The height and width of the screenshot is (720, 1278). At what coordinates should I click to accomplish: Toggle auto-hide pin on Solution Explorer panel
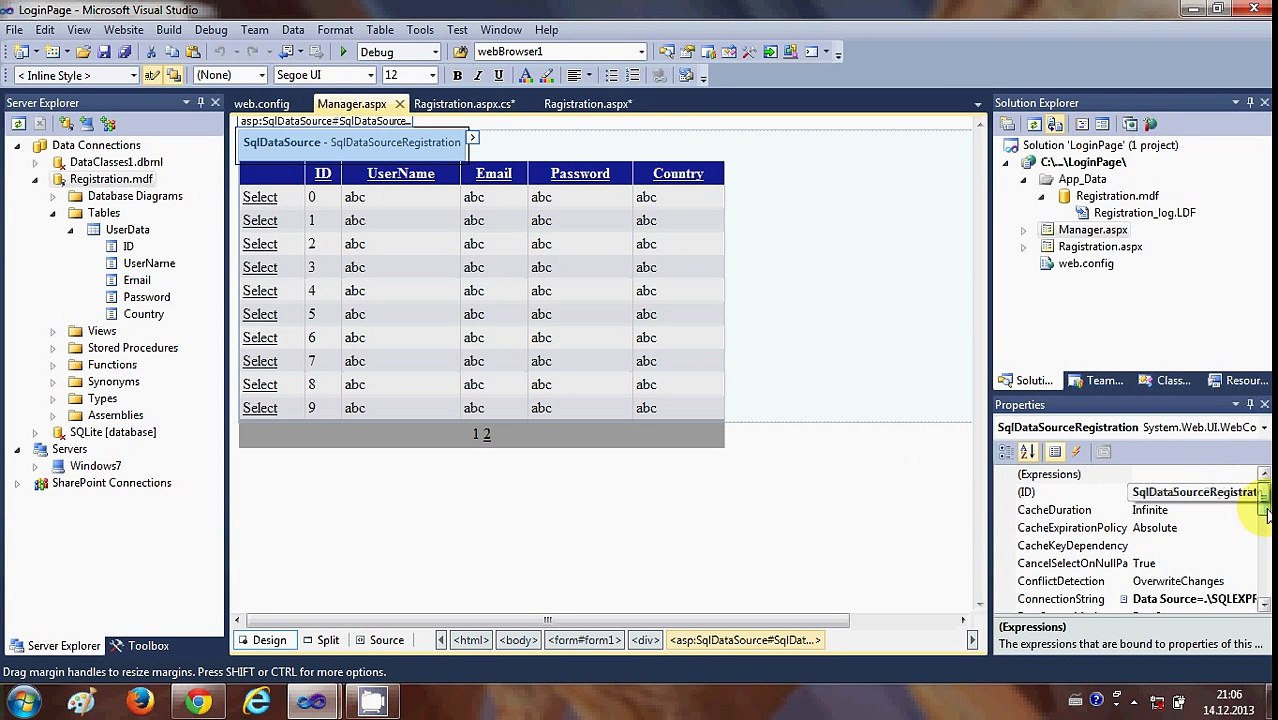point(1249,103)
